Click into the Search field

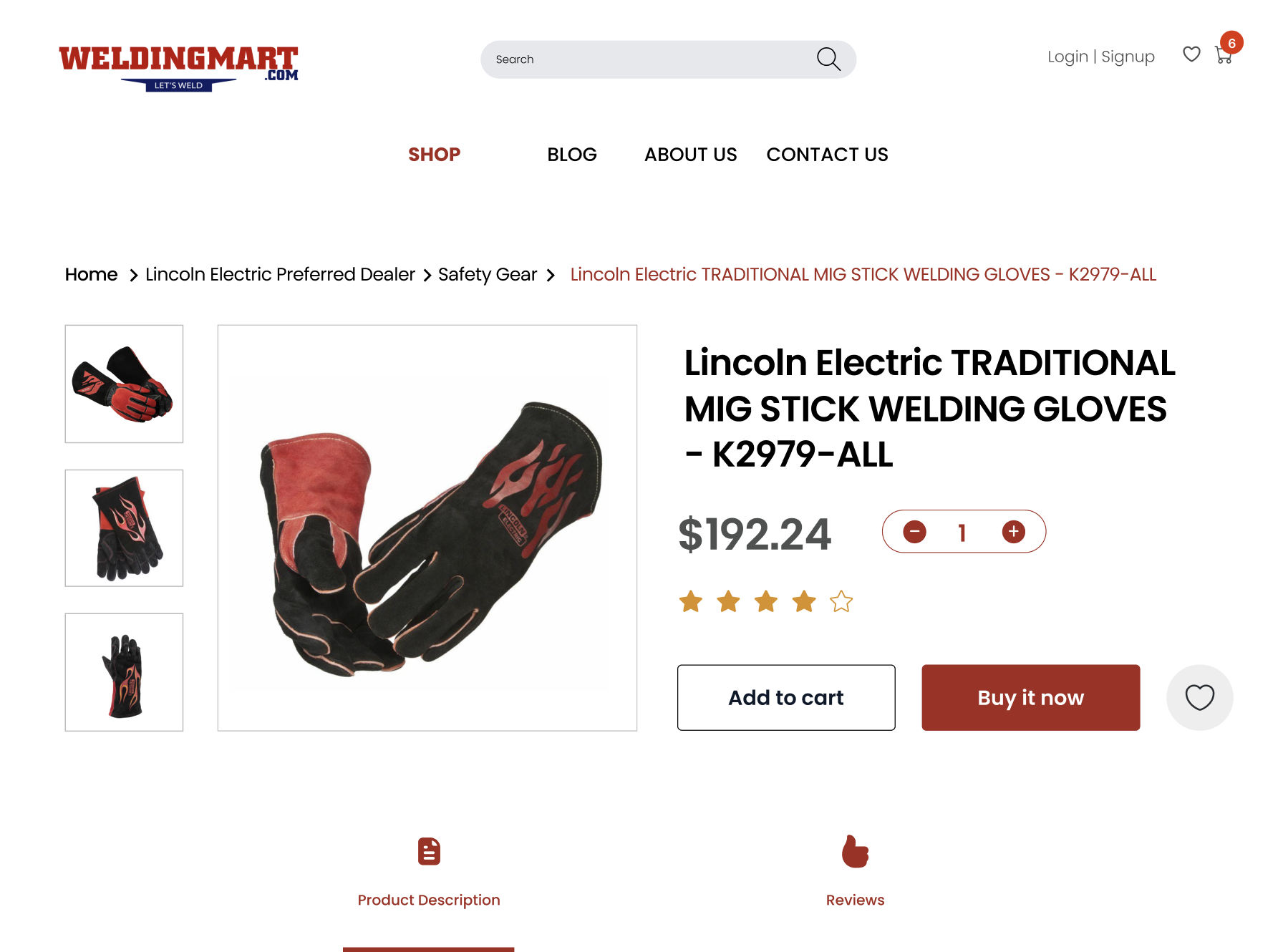[648, 59]
